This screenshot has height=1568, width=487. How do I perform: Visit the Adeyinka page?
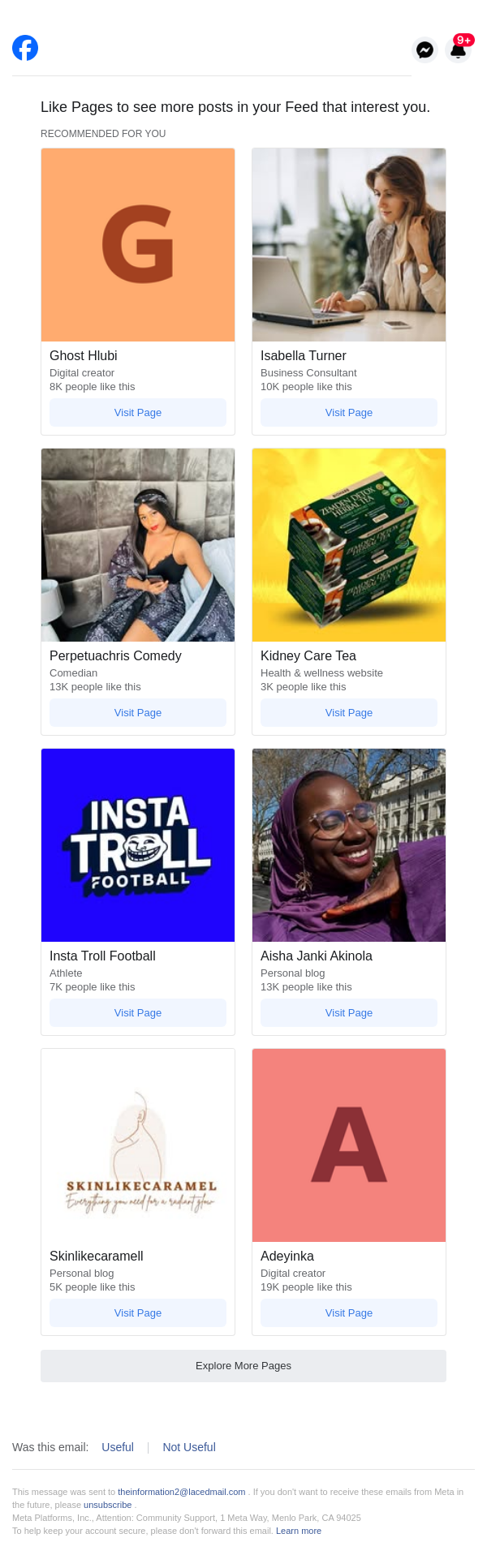coord(349,1313)
